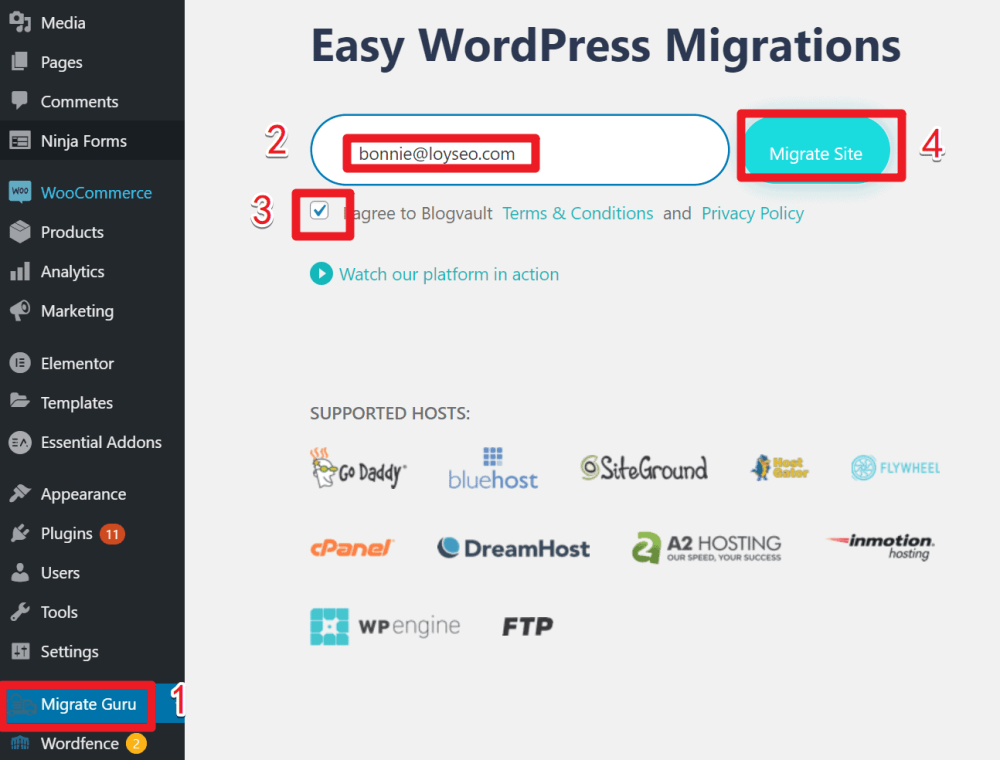This screenshot has height=760, width=1000.
Task: Click the Plugins update count badge 11
Action: point(112,534)
